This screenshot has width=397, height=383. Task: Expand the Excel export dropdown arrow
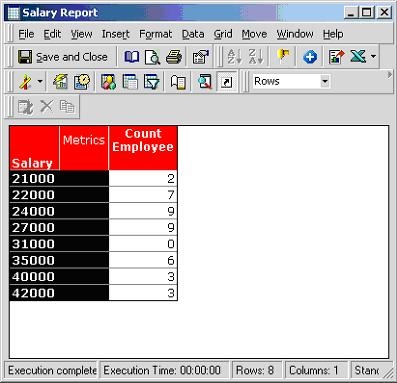coord(373,57)
